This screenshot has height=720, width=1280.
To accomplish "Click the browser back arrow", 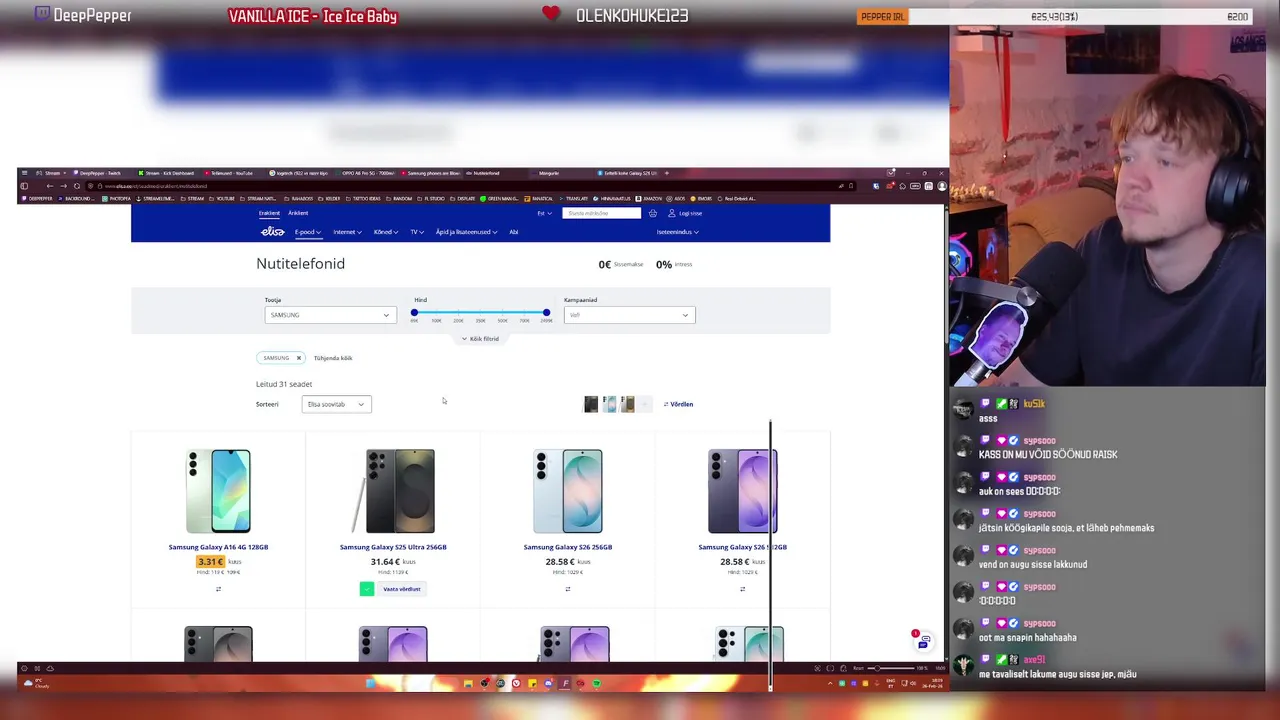I will coord(49,186).
